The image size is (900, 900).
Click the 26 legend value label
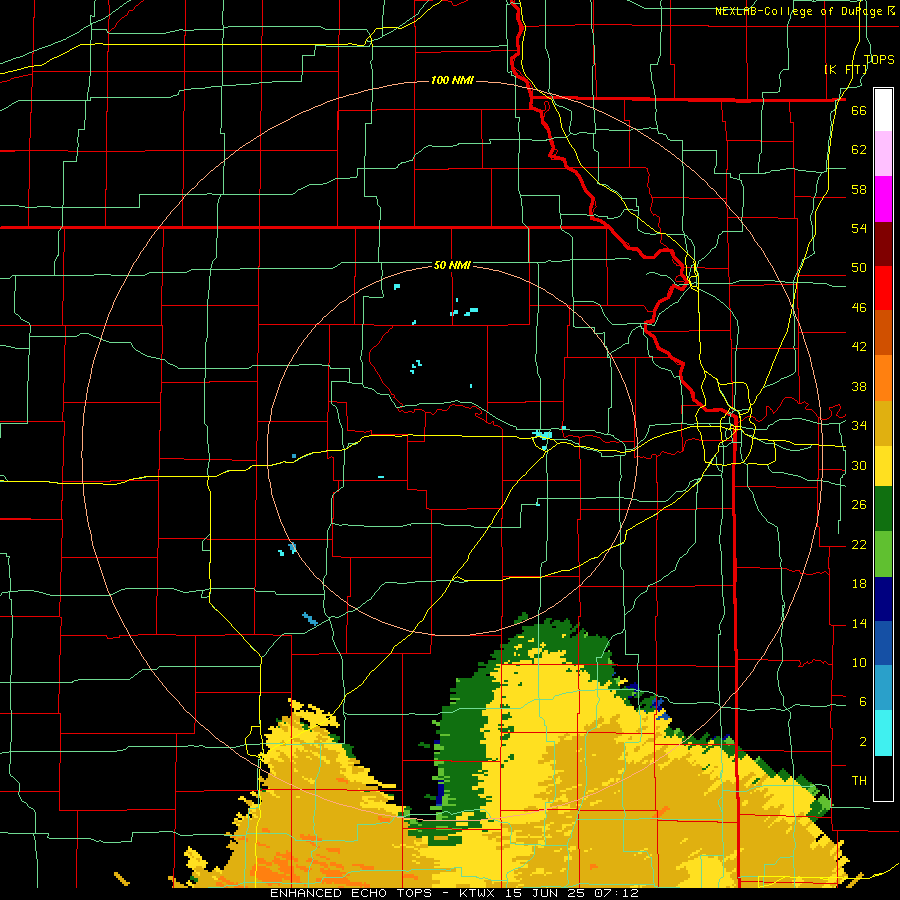(859, 505)
